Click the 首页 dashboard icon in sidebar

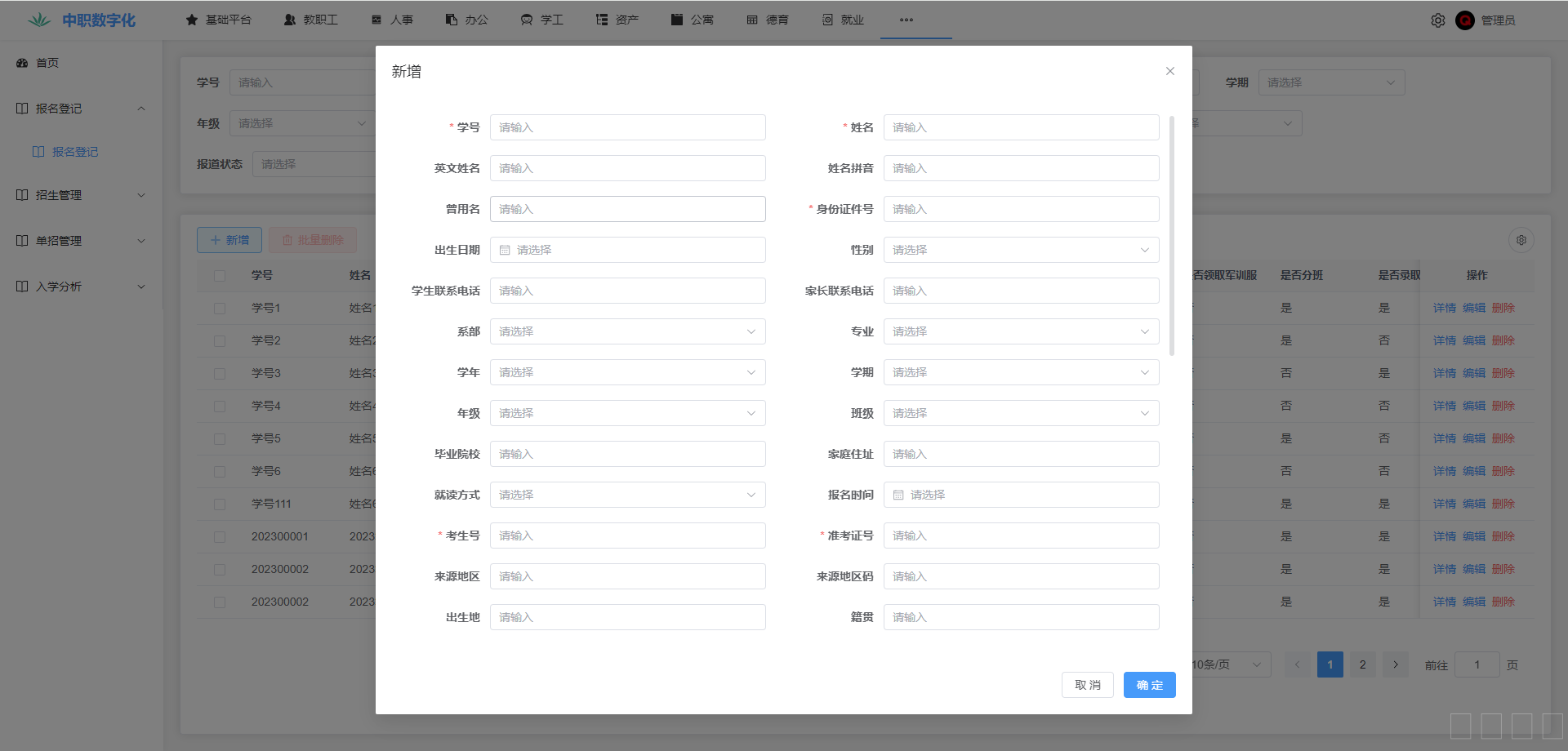(22, 63)
